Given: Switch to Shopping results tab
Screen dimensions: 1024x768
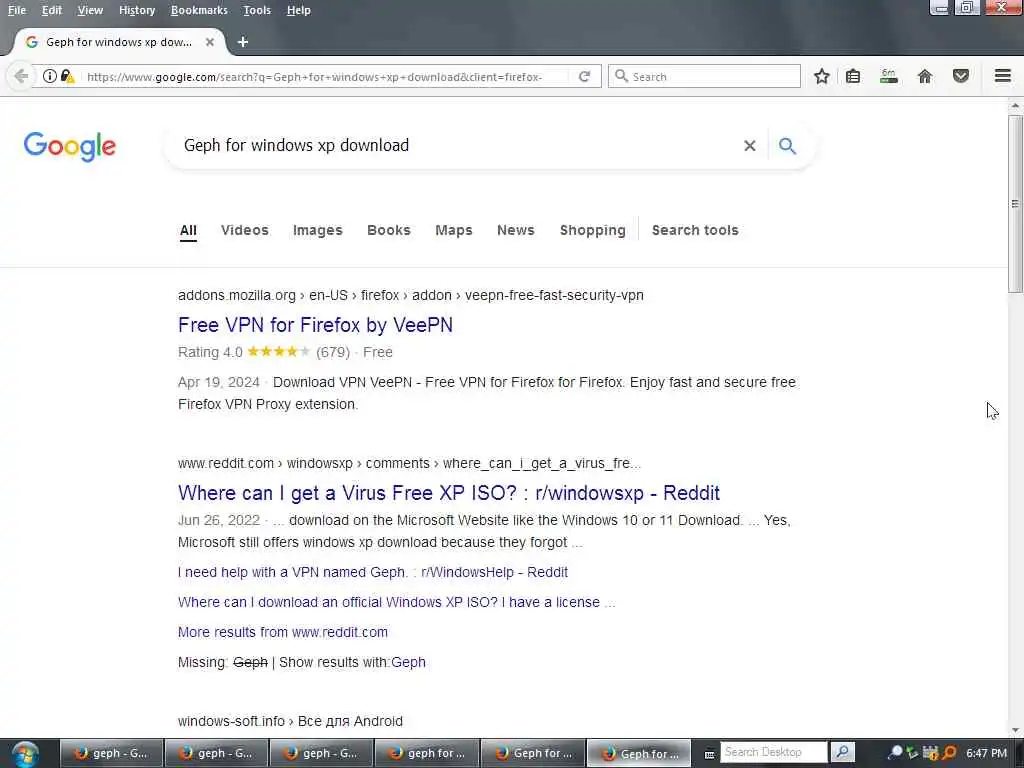Looking at the screenshot, I should 593,231.
